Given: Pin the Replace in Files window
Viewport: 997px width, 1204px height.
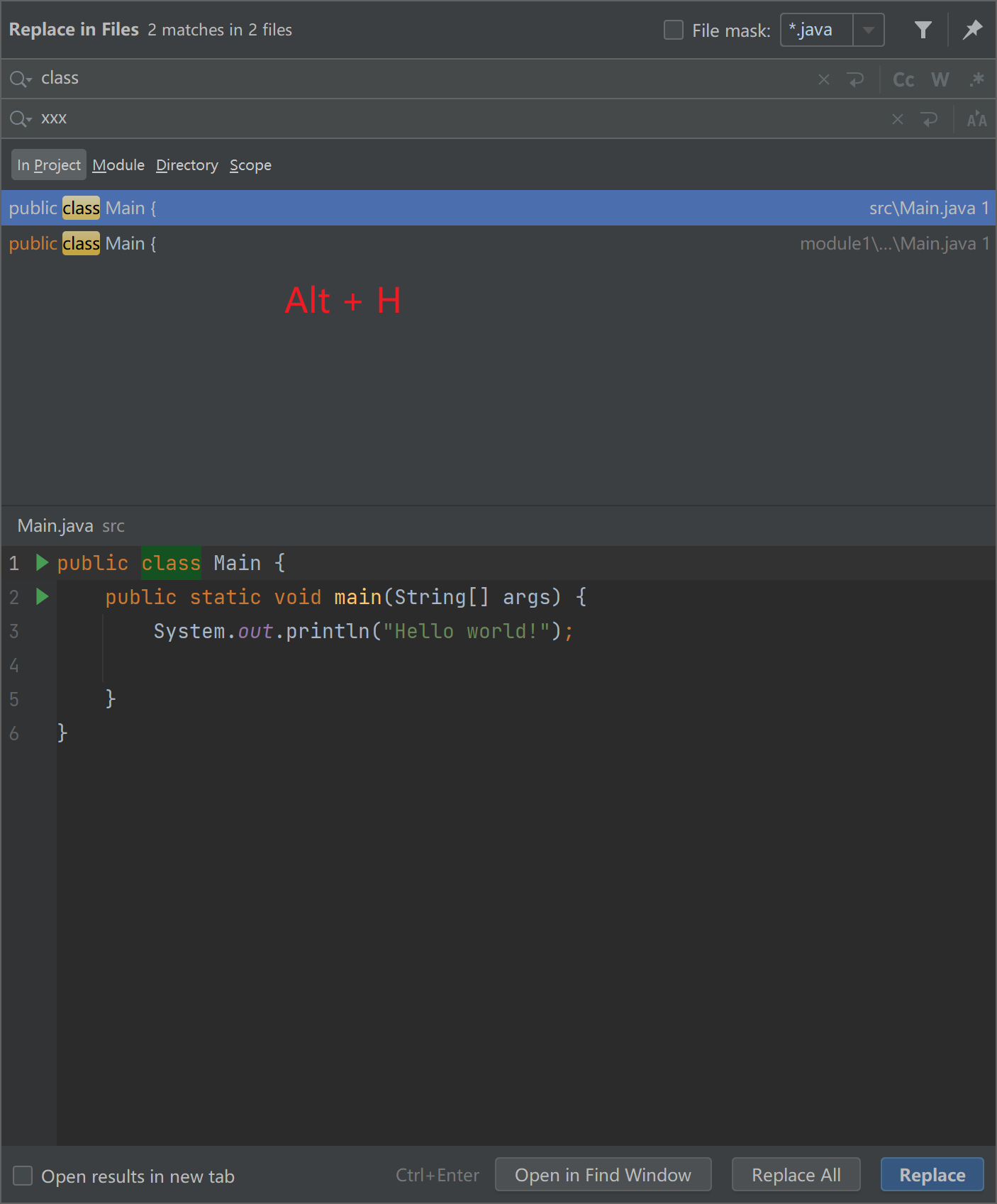Looking at the screenshot, I should (972, 30).
